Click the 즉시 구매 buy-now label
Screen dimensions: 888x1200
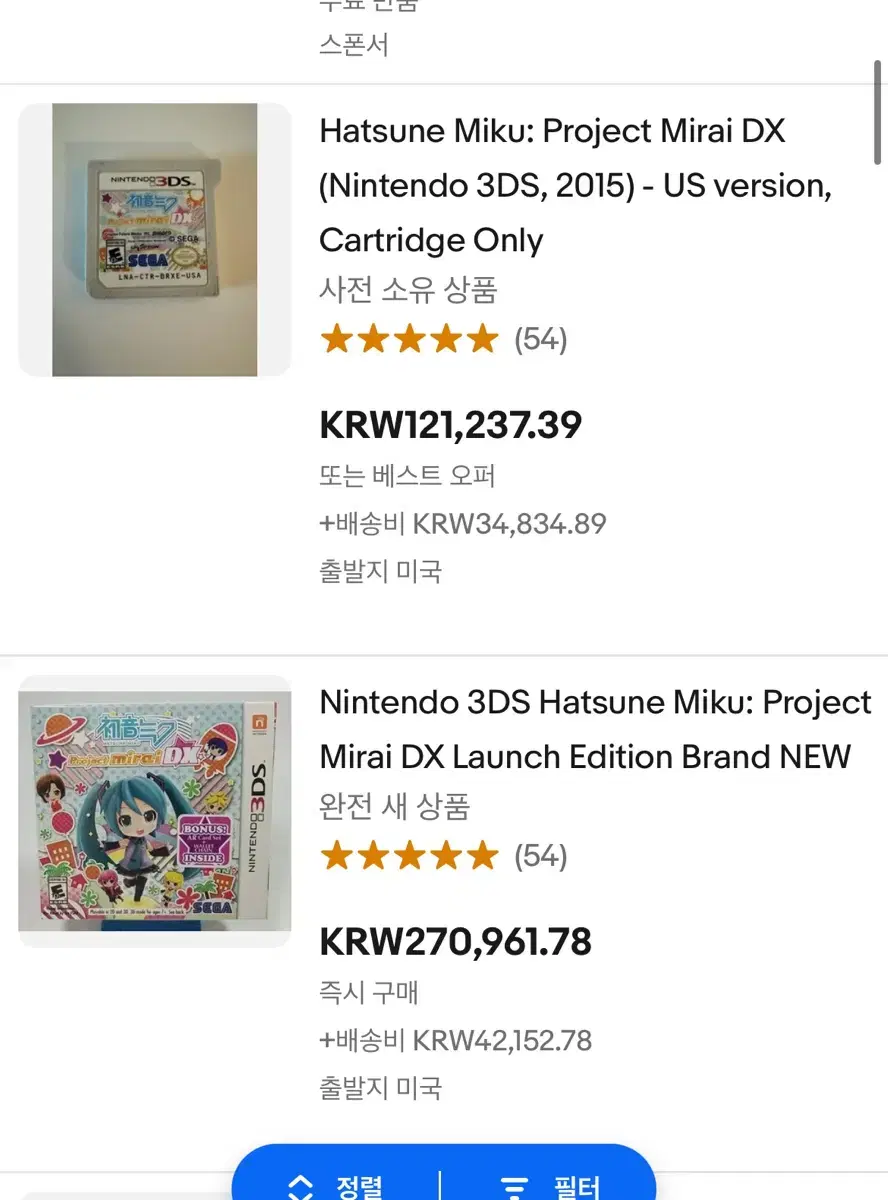click(x=369, y=992)
